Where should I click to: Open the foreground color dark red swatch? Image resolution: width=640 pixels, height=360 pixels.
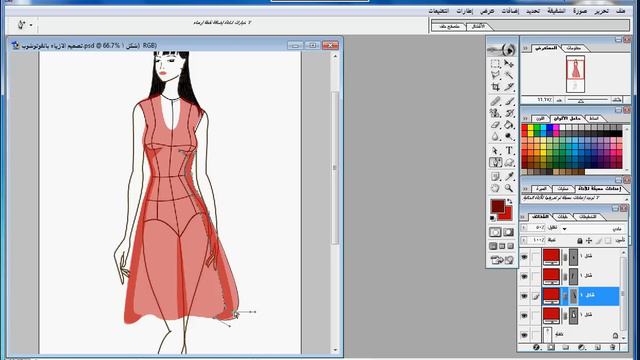(498, 206)
